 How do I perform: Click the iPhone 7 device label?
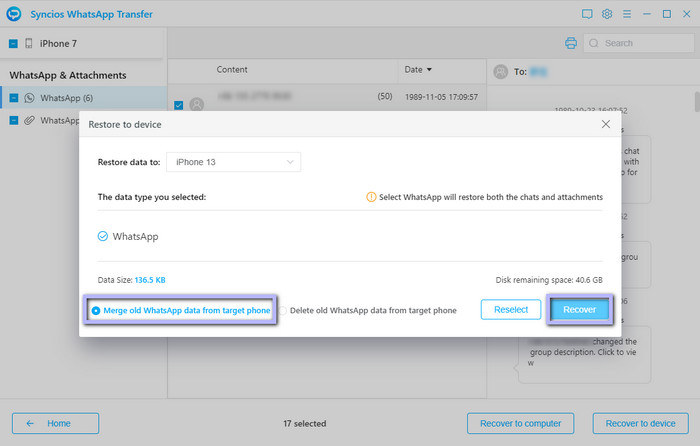58,44
